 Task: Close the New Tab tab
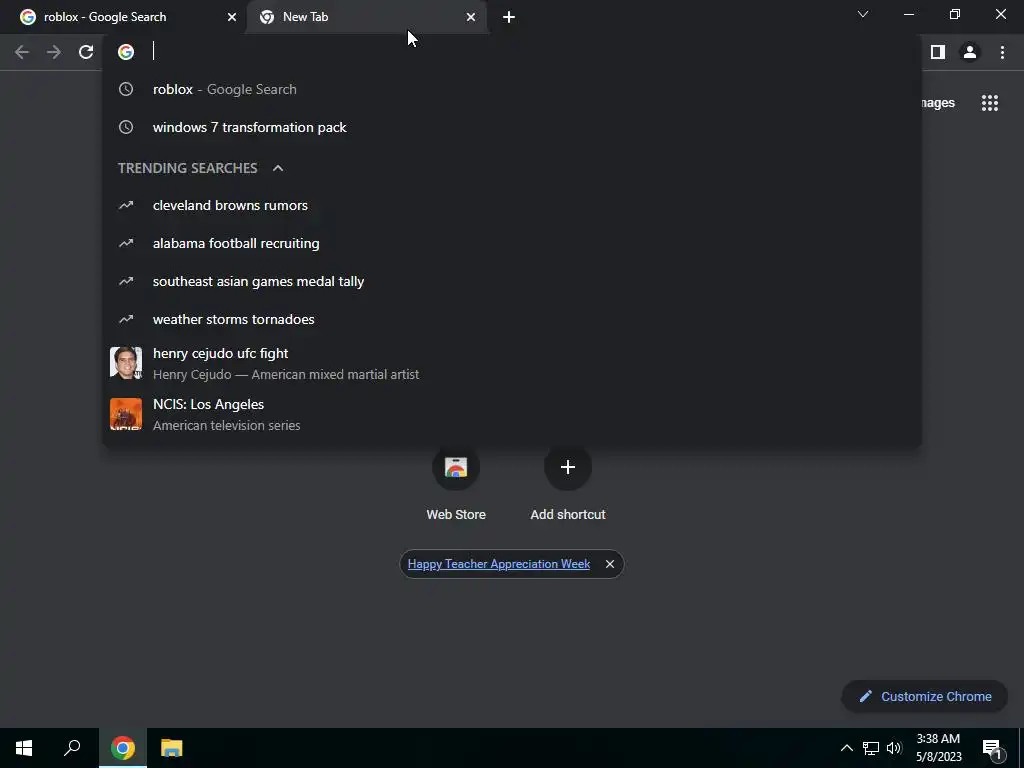(471, 17)
